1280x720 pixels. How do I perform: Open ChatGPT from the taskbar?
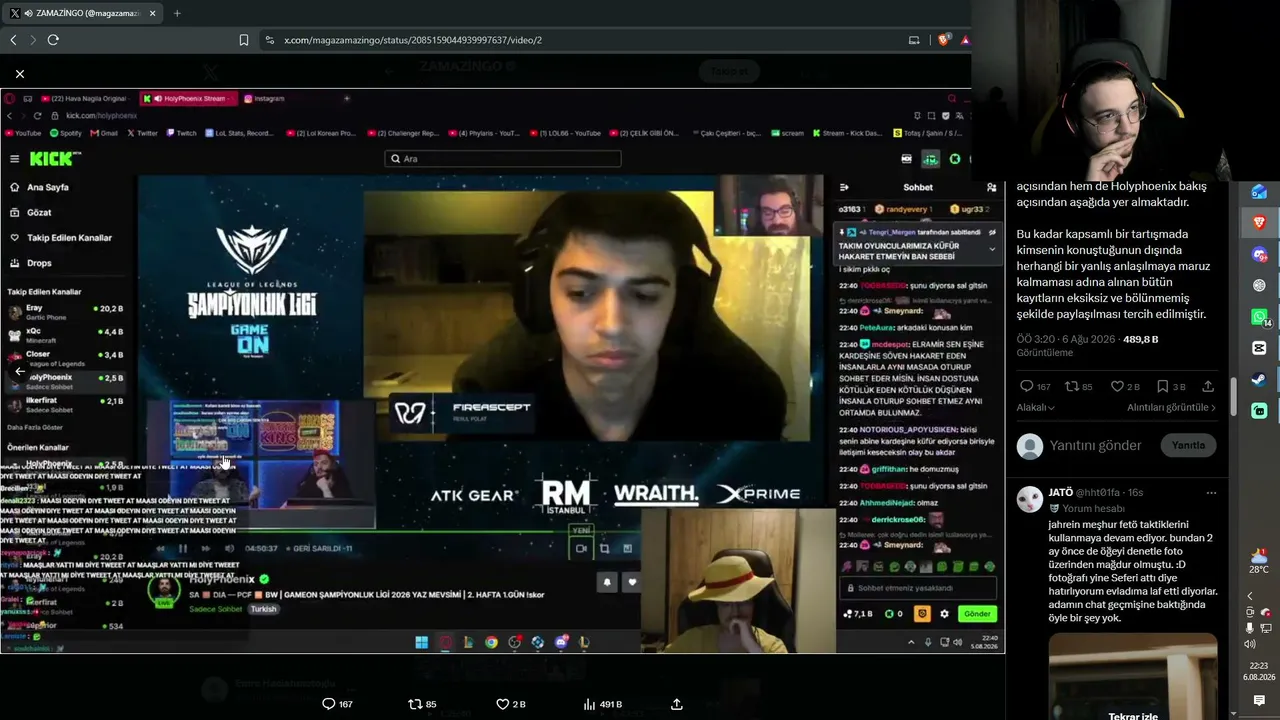[x=1259, y=285]
